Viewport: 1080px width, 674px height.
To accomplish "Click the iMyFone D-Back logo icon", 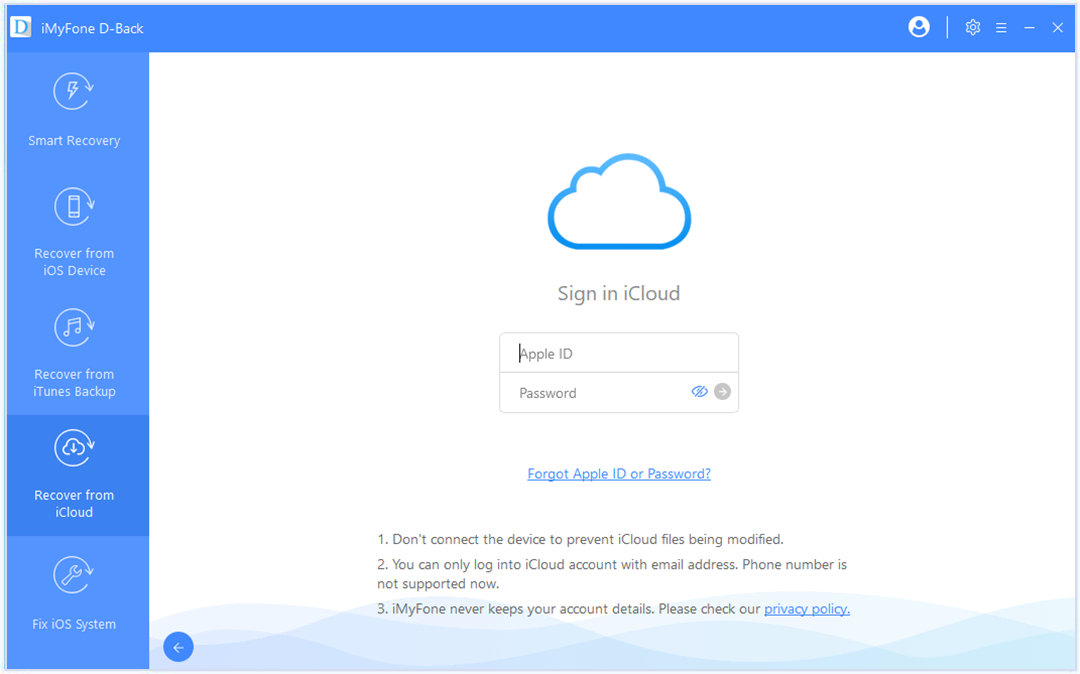I will click(21, 28).
